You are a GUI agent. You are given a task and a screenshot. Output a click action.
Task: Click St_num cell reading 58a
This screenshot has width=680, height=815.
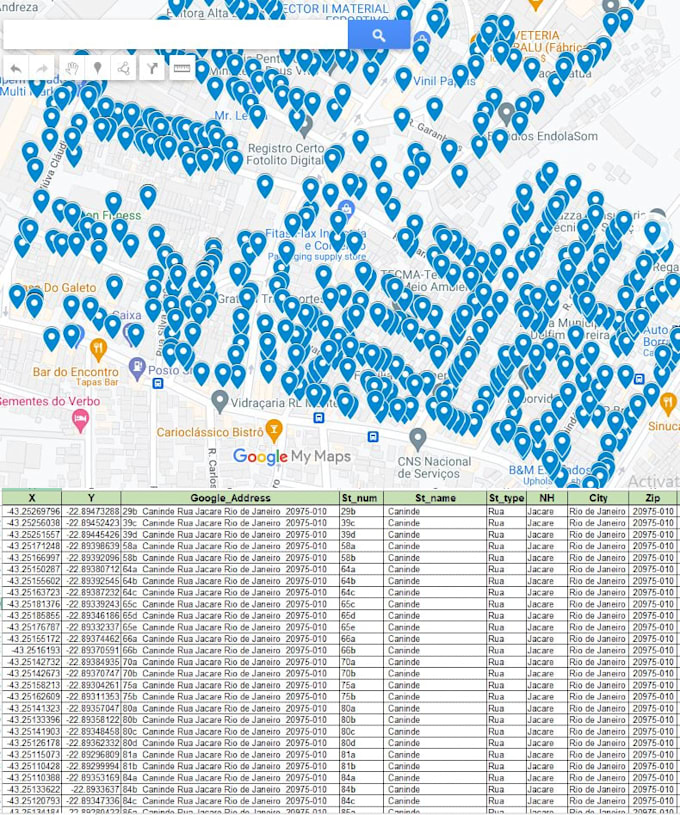(x=361, y=546)
